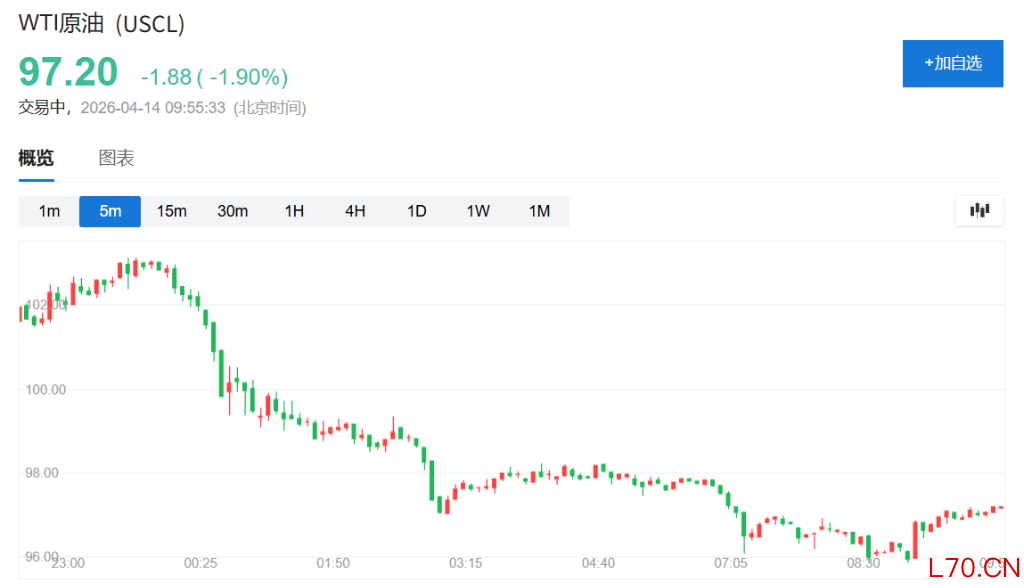The height and width of the screenshot is (588, 1024).
Task: Click the +加自选 add to watchlist button
Action: (x=952, y=63)
